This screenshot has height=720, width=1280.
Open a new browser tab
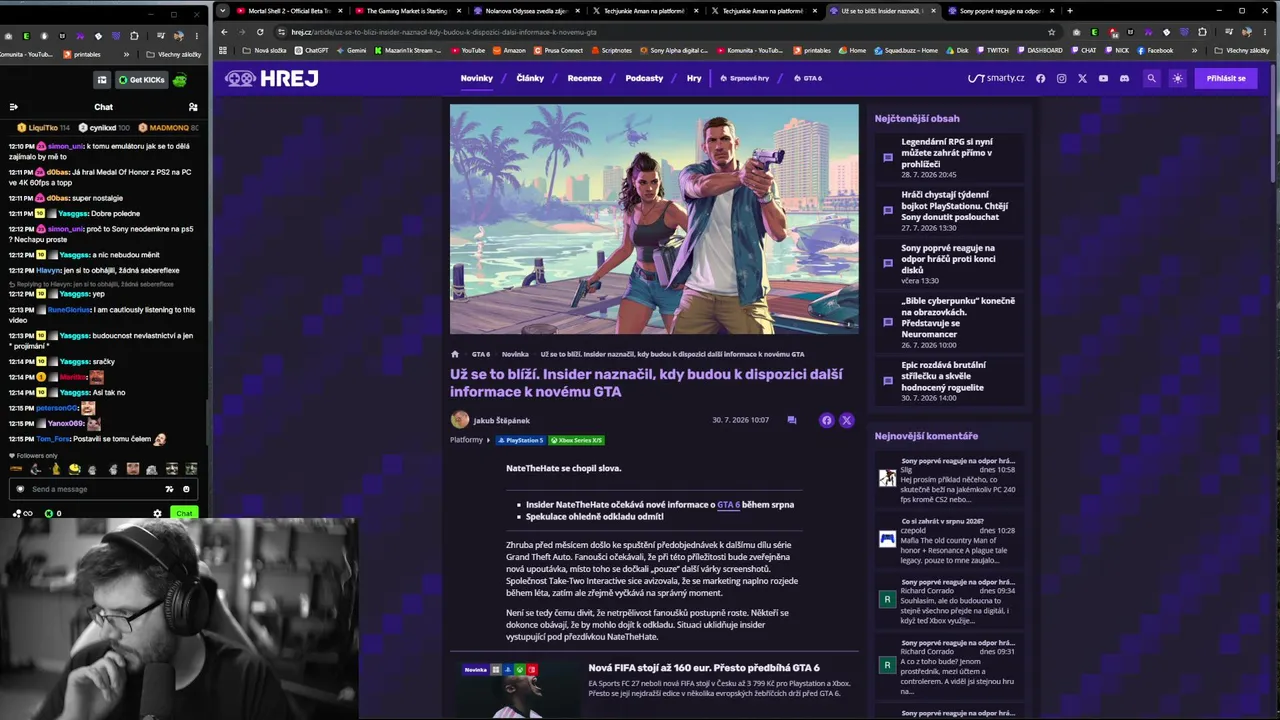1070,11
